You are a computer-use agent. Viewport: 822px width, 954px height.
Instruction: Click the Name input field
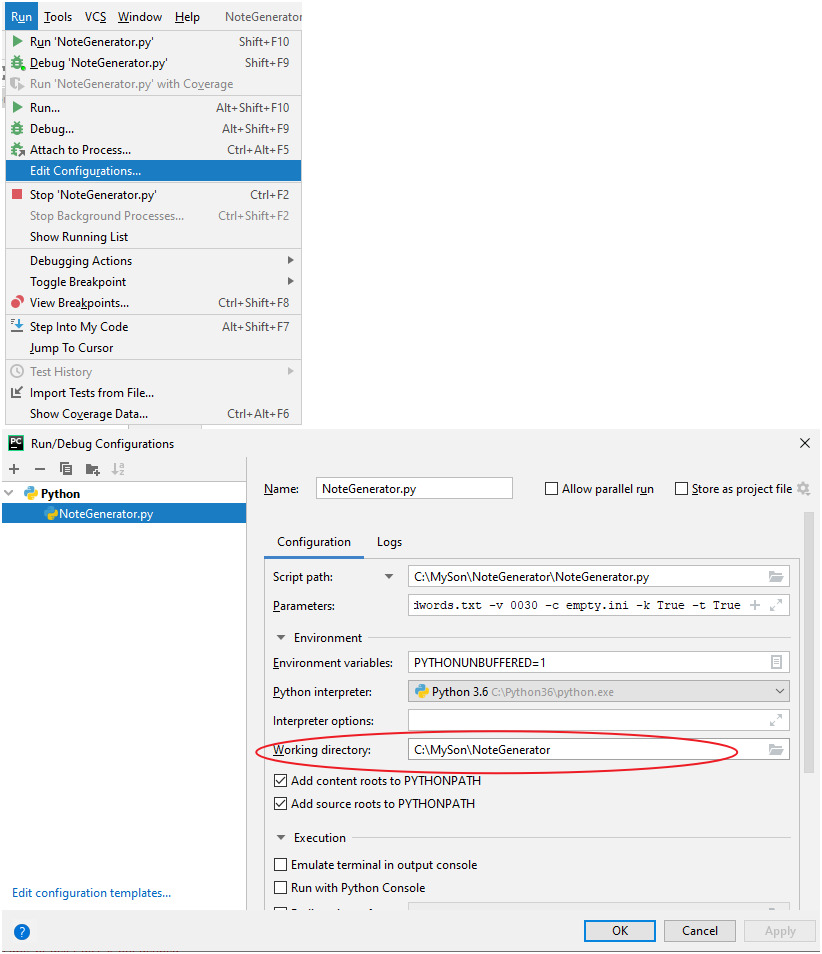[414, 489]
